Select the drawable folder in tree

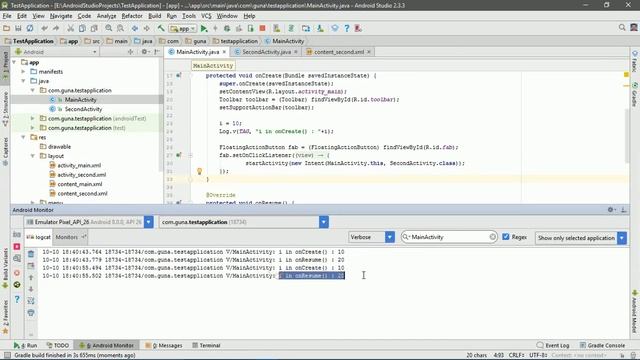tap(59, 147)
